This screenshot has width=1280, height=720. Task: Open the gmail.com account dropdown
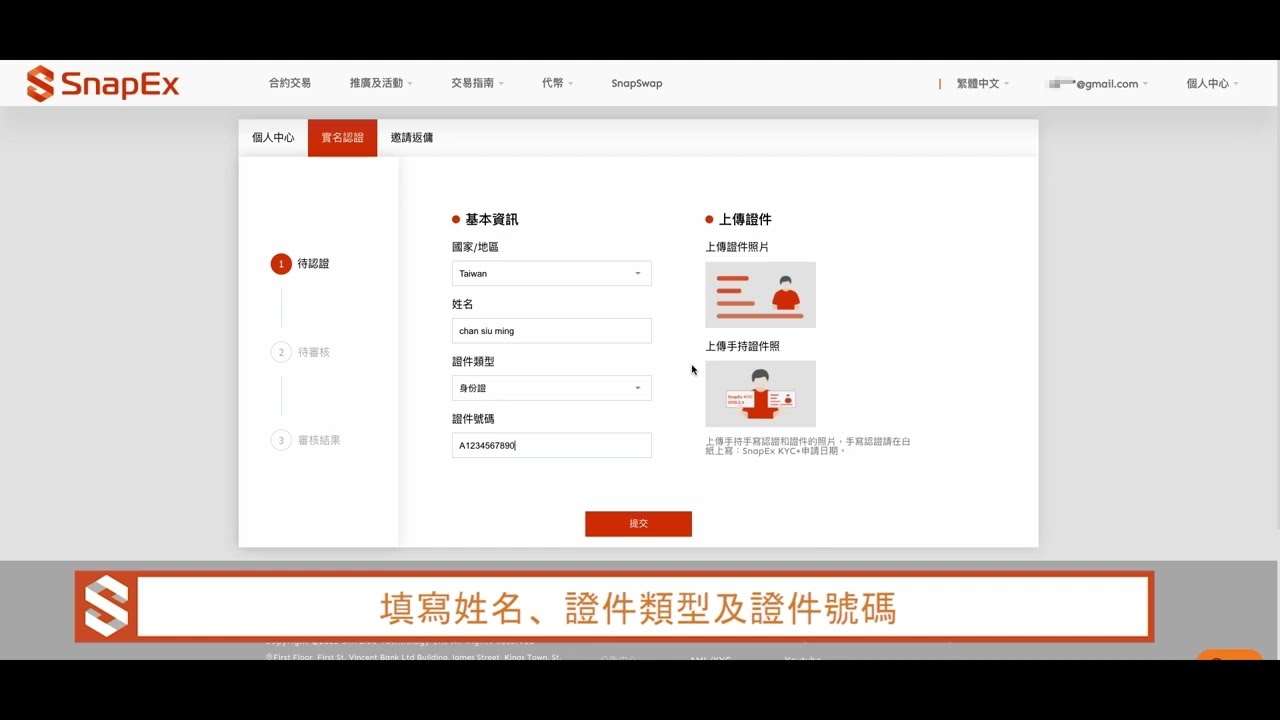(x=1097, y=83)
